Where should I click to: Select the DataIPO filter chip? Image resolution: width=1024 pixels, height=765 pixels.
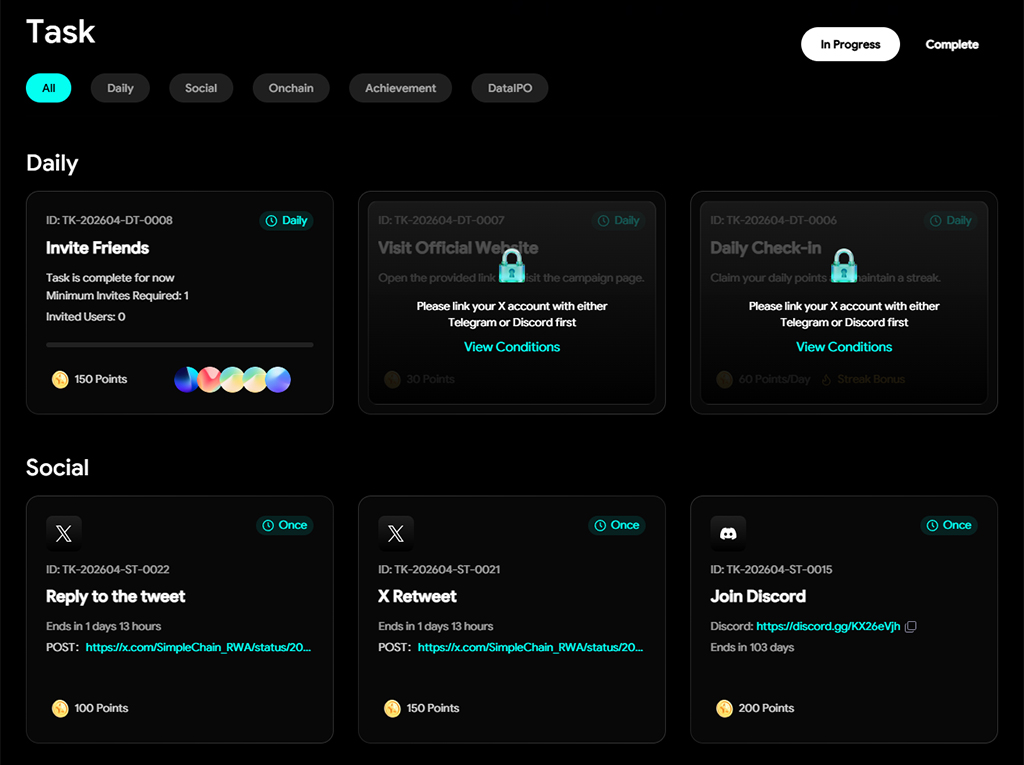(x=510, y=88)
